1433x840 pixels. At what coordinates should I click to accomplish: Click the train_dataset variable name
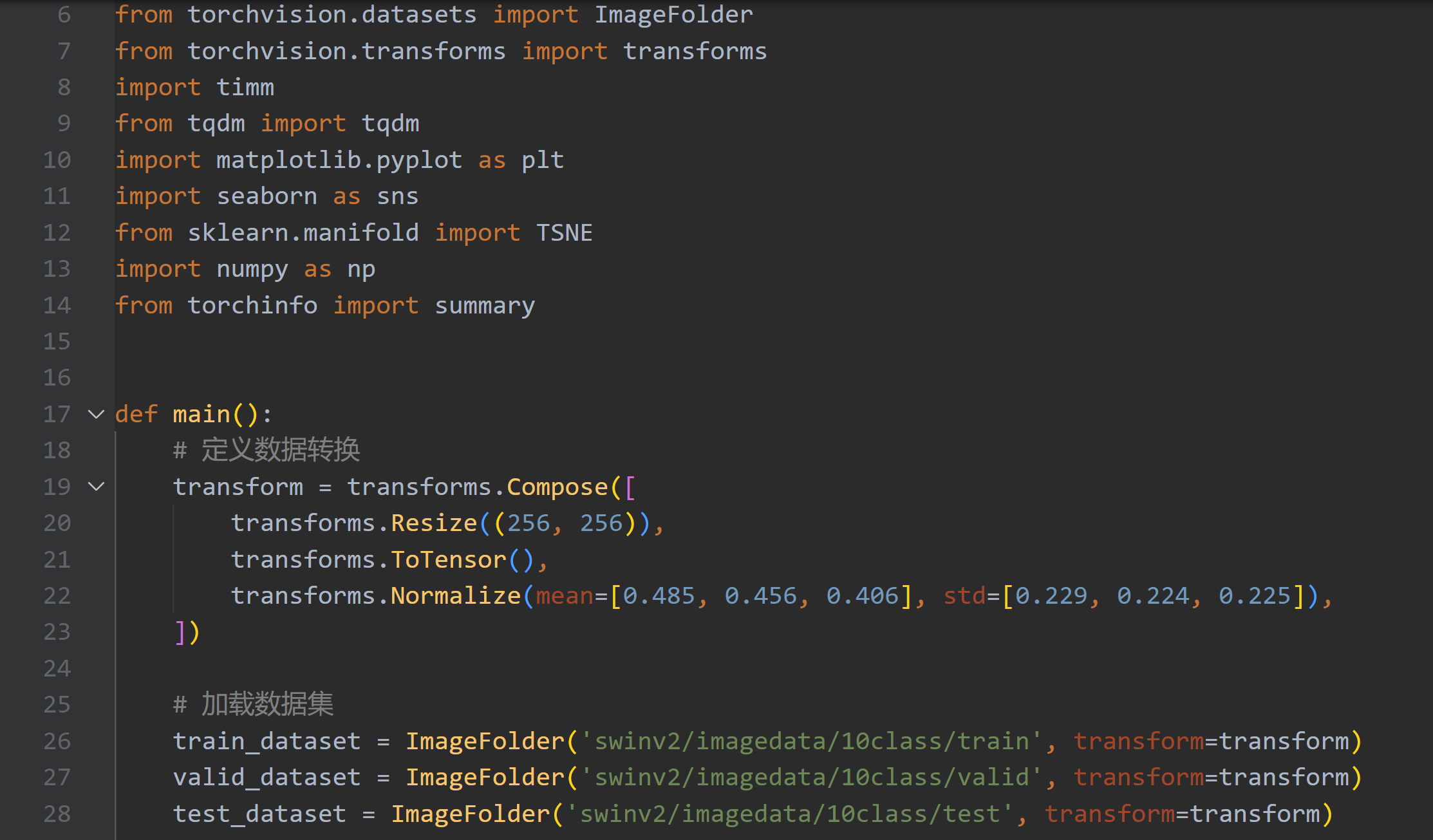pyautogui.click(x=267, y=741)
